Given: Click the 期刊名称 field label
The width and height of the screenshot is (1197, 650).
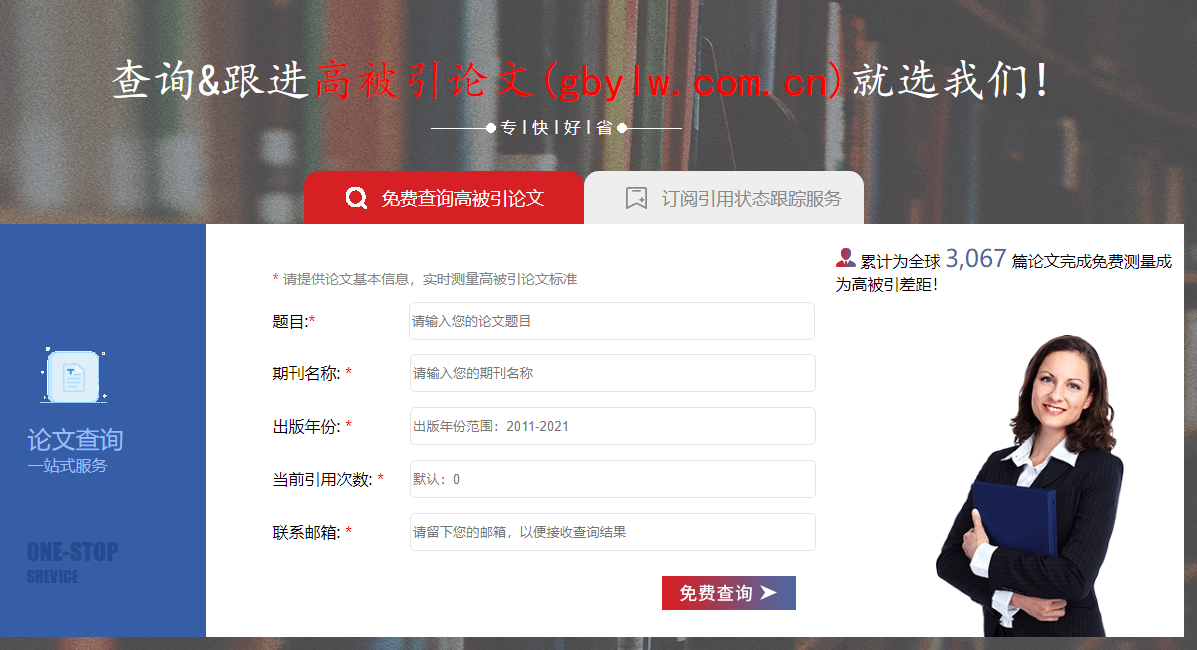Looking at the screenshot, I should tap(312, 374).
